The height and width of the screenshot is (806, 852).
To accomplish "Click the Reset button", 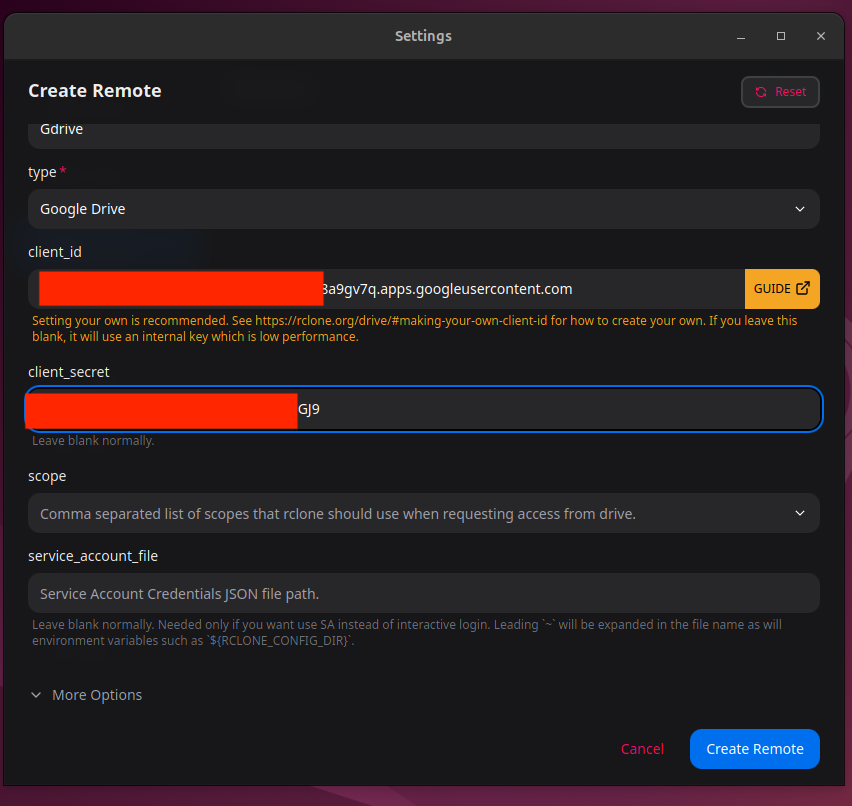I will click(780, 92).
